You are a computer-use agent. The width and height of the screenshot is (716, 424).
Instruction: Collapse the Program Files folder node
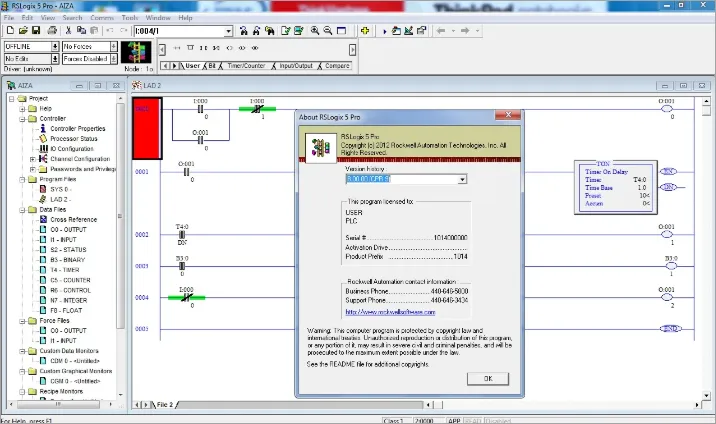click(22, 179)
